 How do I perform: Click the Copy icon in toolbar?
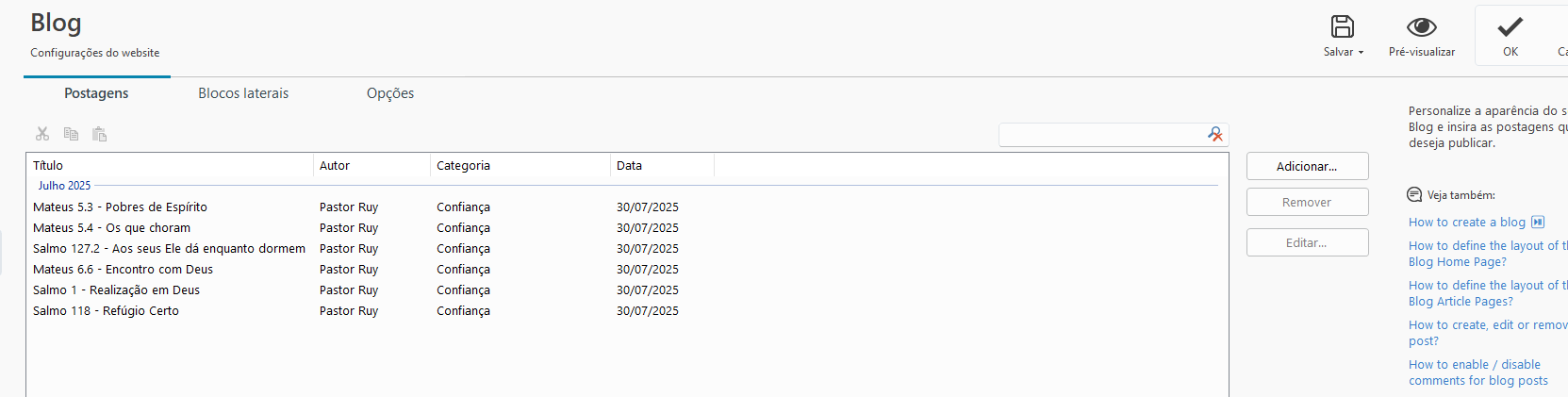pyautogui.click(x=71, y=134)
